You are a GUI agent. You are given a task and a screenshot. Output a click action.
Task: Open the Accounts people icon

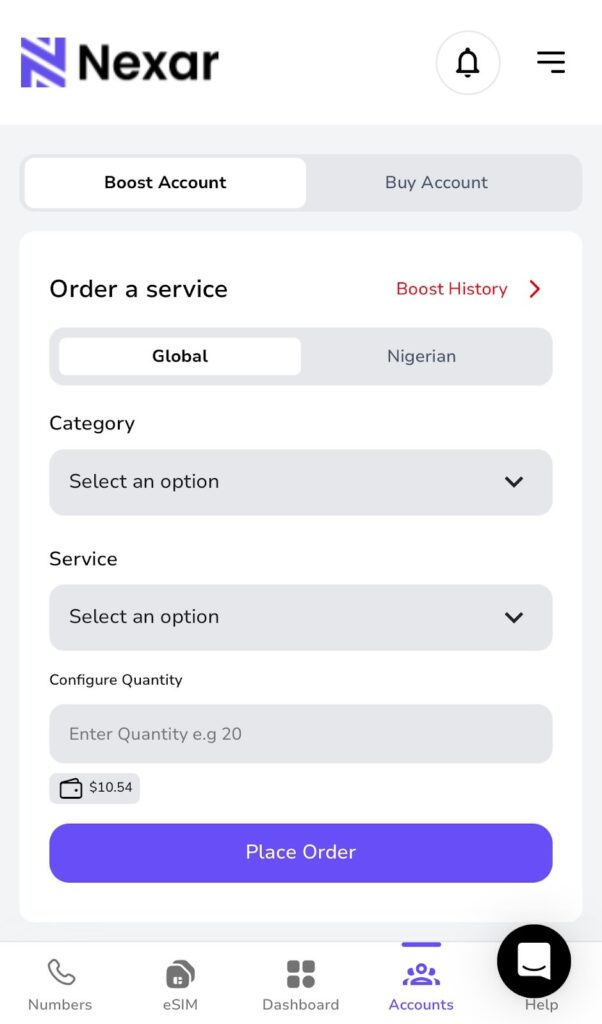coord(421,973)
